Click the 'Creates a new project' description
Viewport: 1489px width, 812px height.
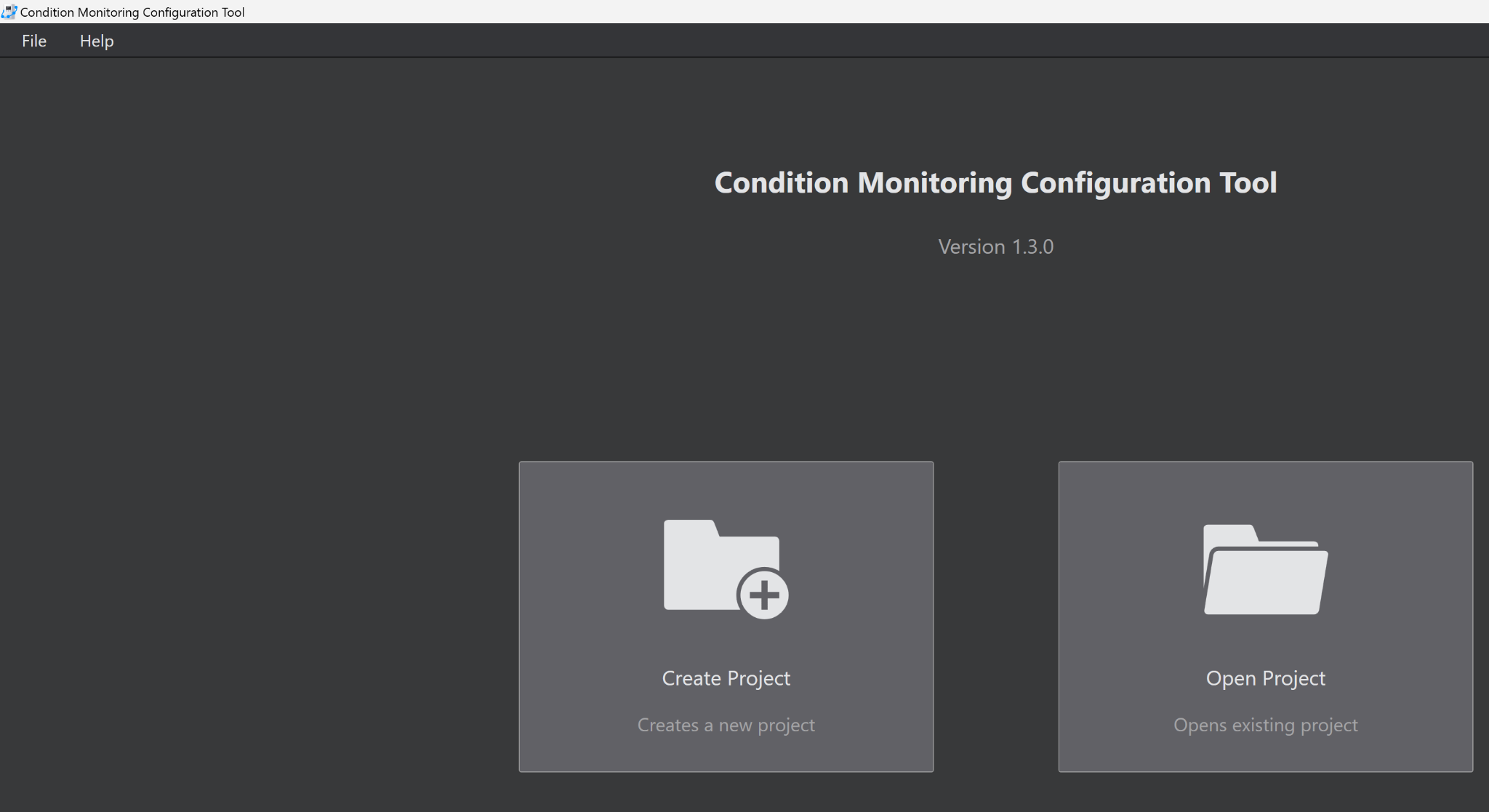coord(726,725)
